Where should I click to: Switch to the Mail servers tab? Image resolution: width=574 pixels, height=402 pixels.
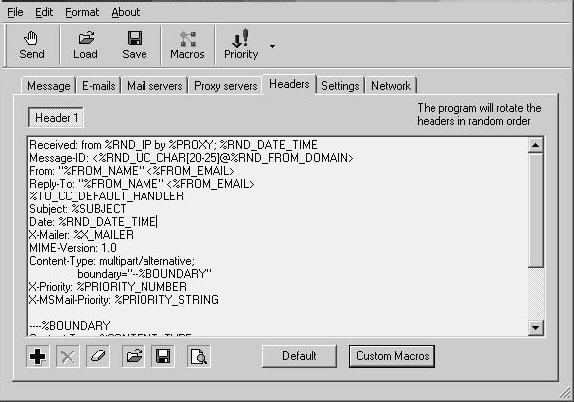[x=154, y=86]
